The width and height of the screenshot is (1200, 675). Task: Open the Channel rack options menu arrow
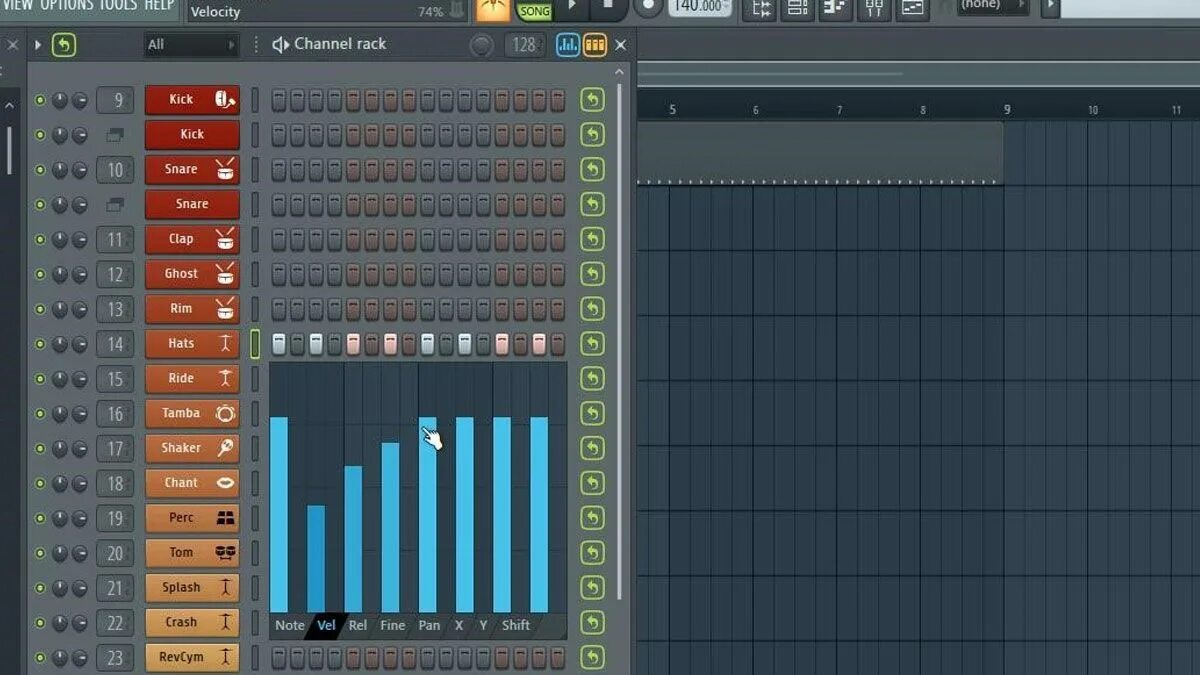click(x=38, y=44)
